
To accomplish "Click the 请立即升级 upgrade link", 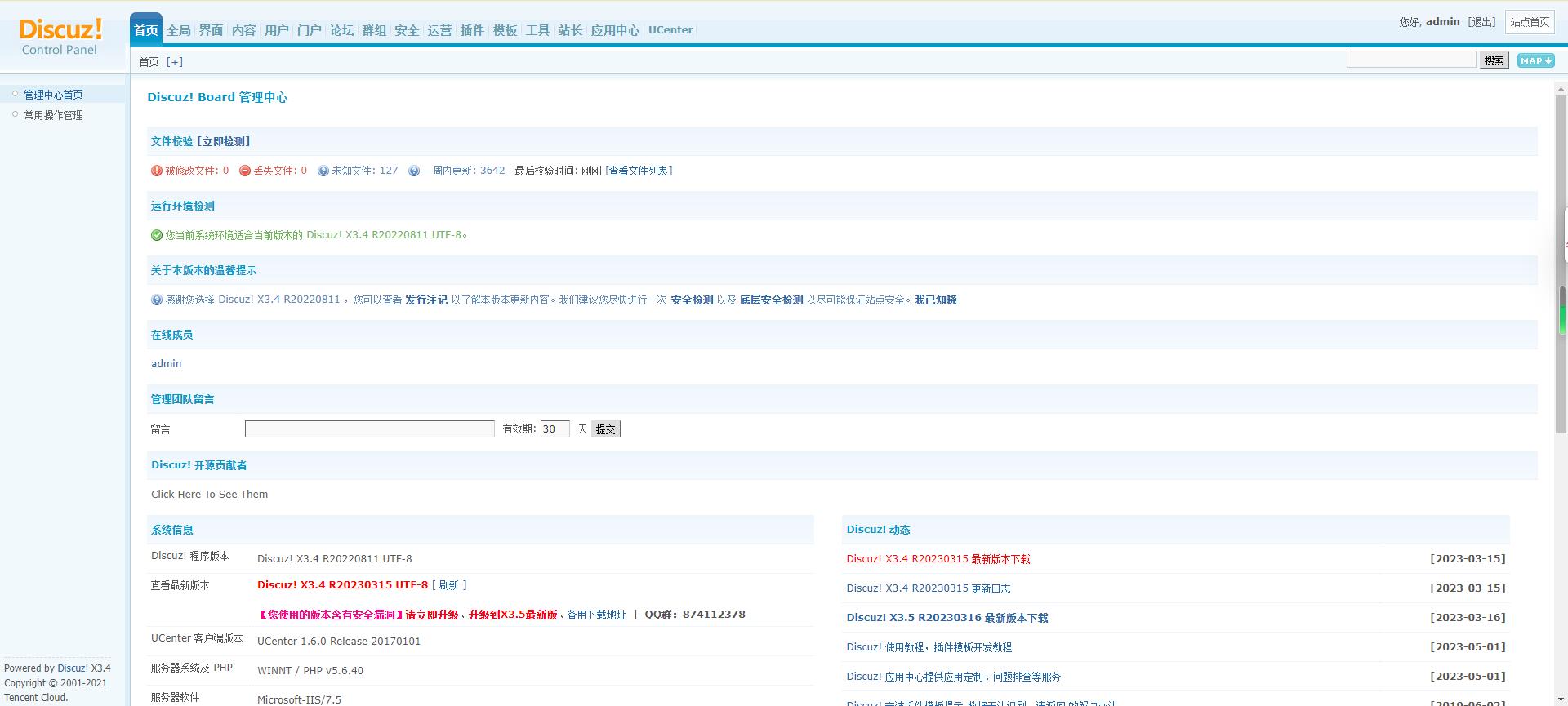I will pyautogui.click(x=432, y=615).
